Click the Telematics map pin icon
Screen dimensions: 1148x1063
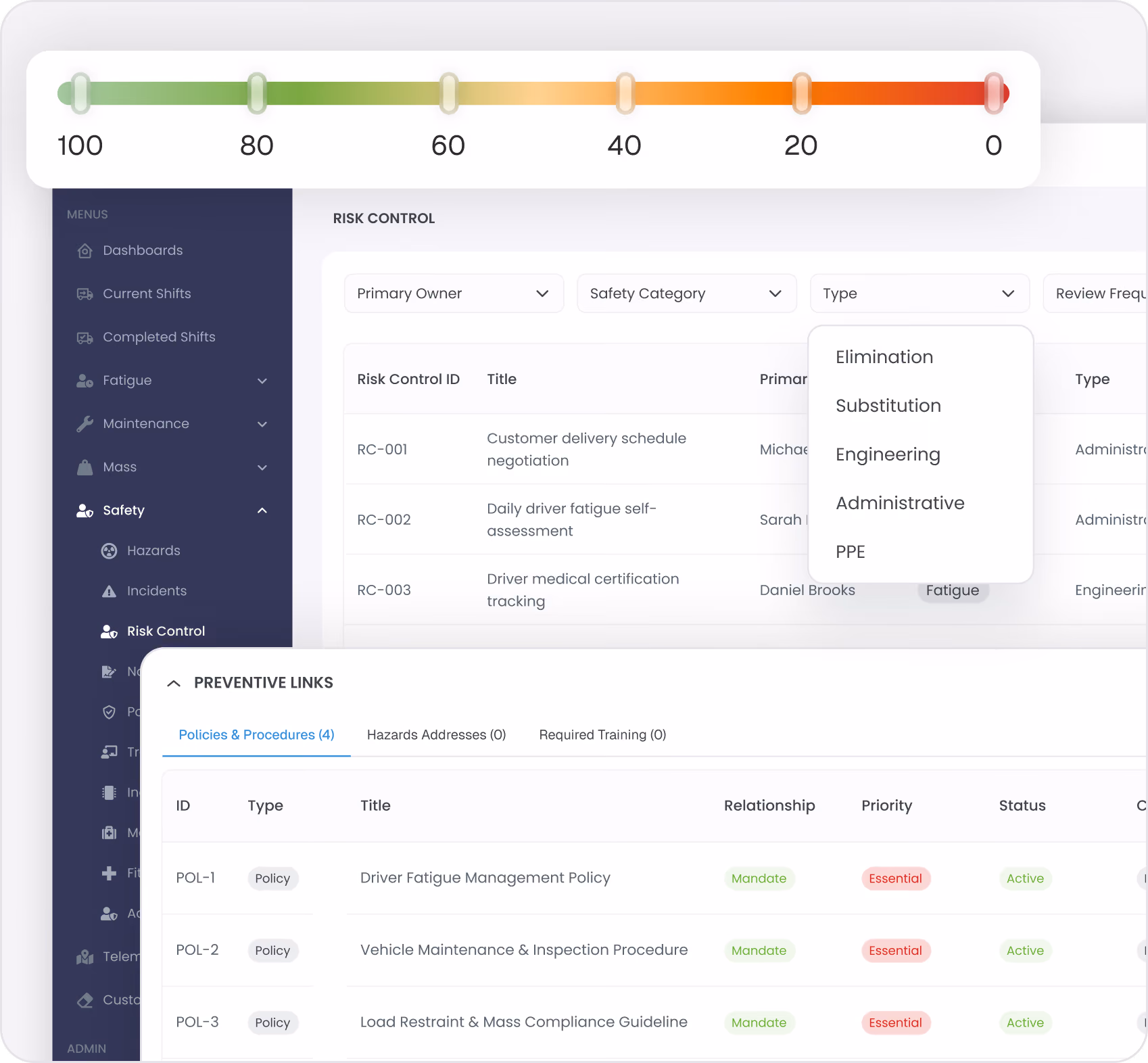coord(85,957)
